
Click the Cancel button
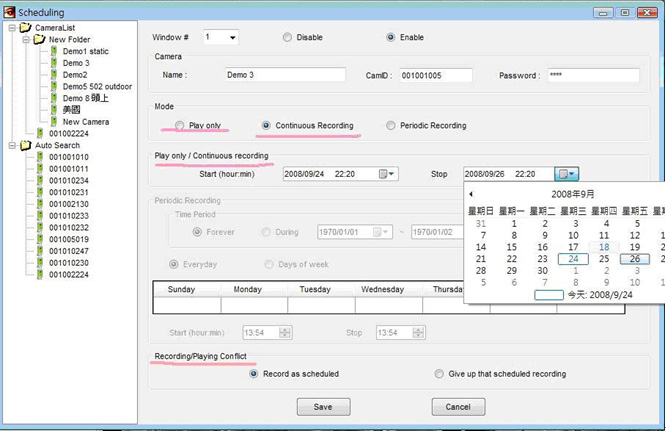click(458, 407)
